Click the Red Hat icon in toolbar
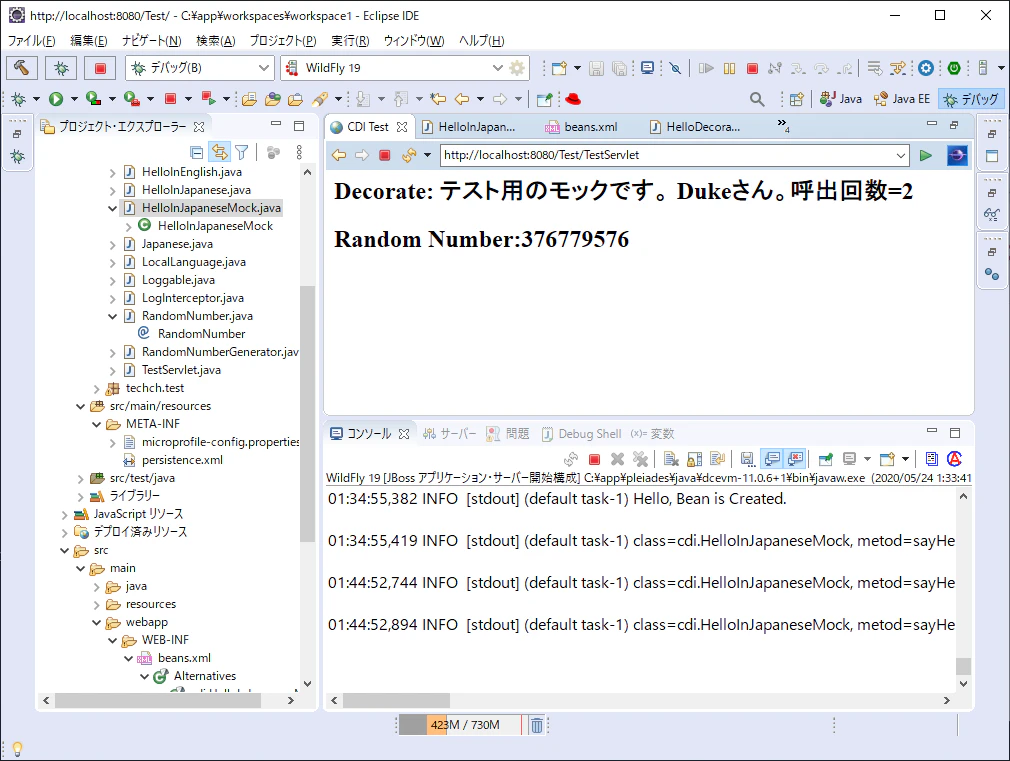Viewport: 1010px width, 761px height. (573, 99)
